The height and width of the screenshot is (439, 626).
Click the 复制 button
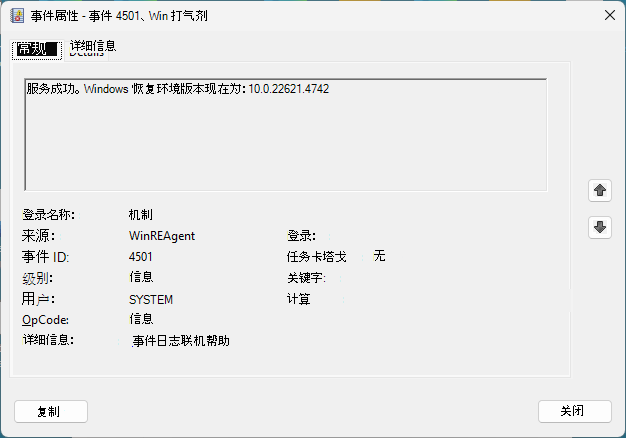(x=51, y=411)
